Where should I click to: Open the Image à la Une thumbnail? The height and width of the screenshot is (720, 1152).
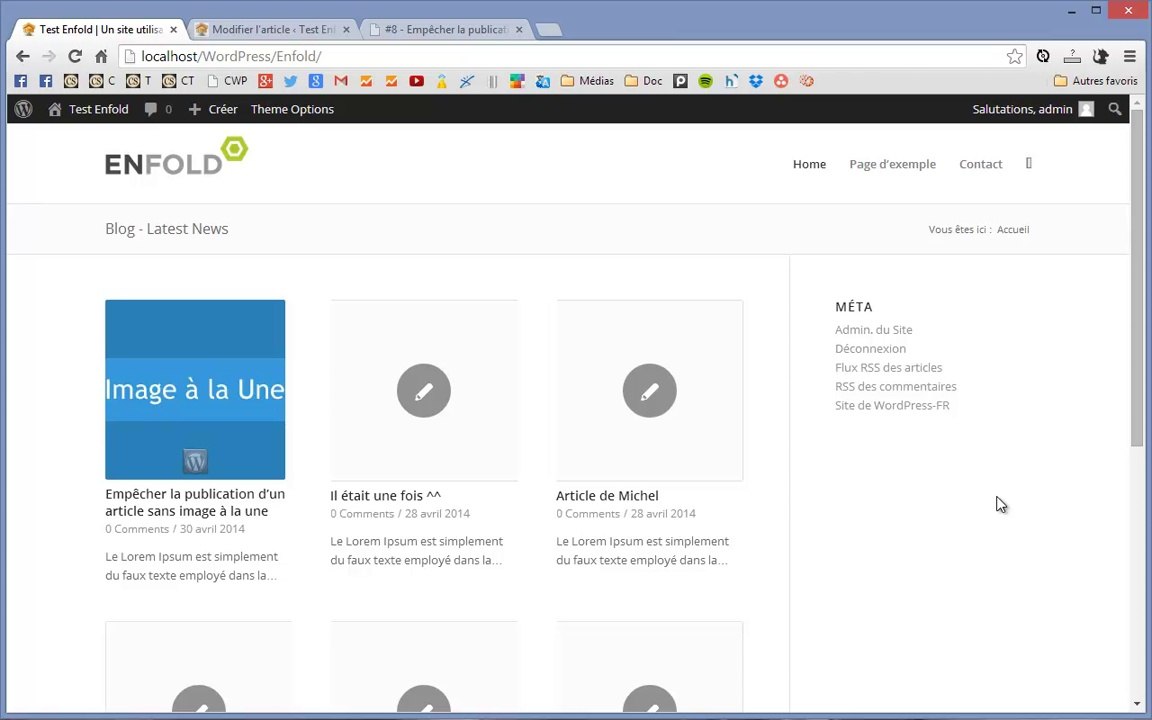tap(195, 389)
